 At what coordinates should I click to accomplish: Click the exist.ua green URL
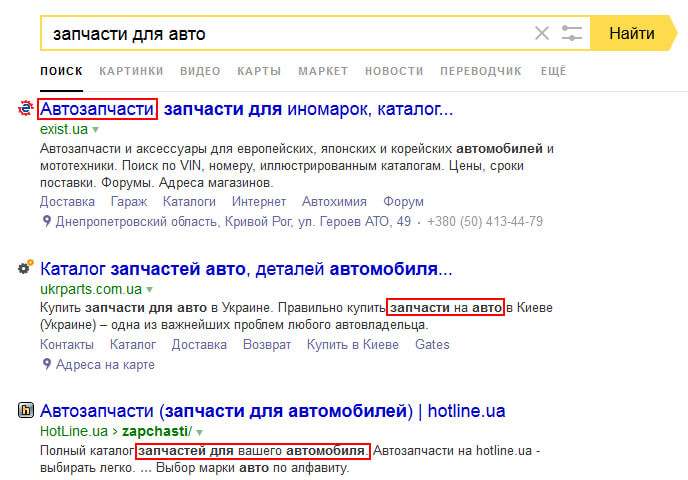coord(64,129)
